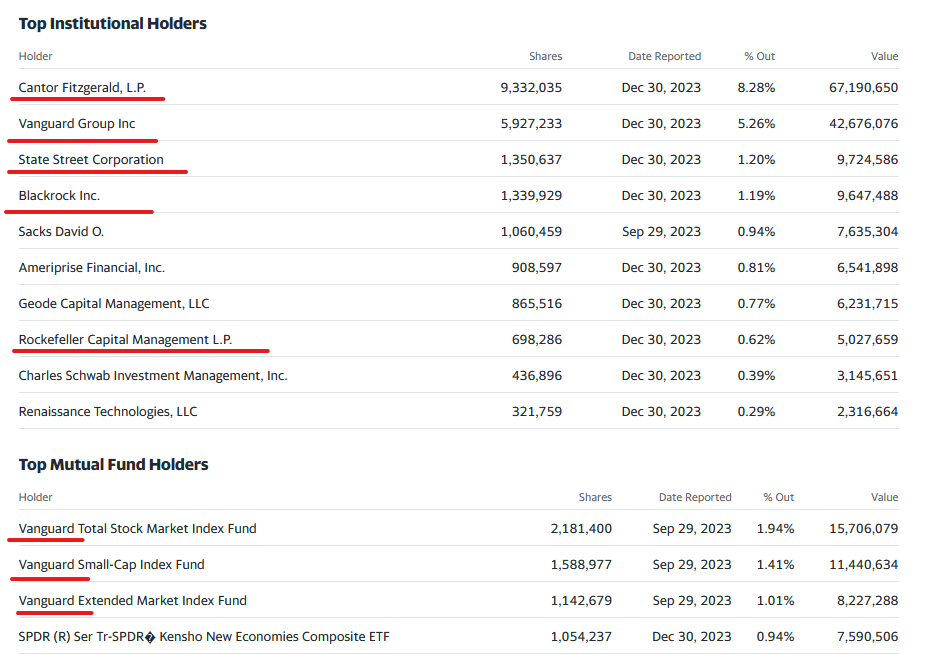Click the Vanguard Group Inc holder name
Image resolution: width=929 pixels, height=655 pixels.
click(77, 124)
